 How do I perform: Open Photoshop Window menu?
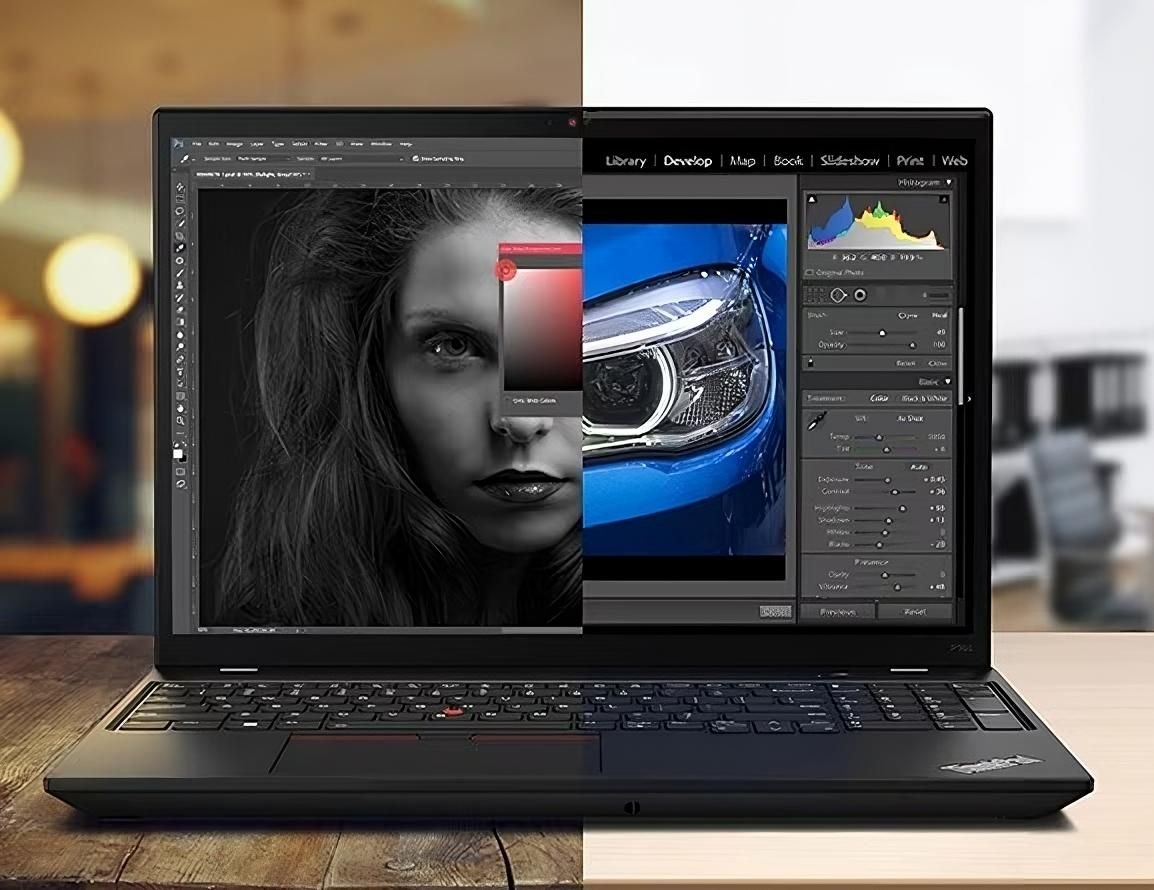pyautogui.click(x=380, y=144)
